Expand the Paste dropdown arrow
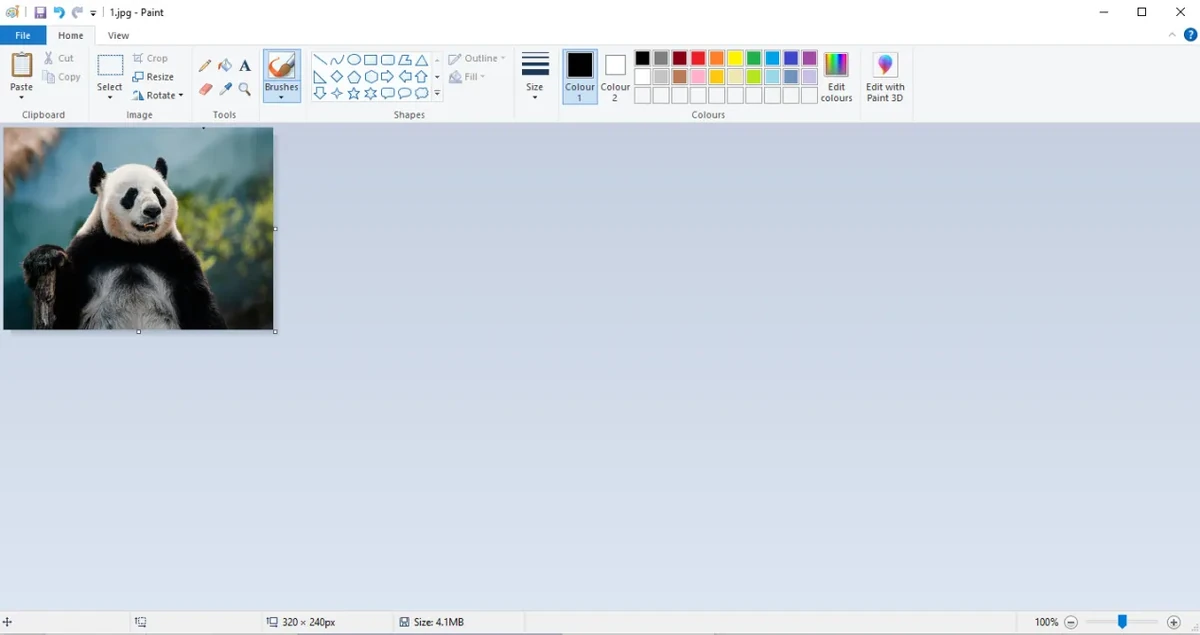 (21, 97)
